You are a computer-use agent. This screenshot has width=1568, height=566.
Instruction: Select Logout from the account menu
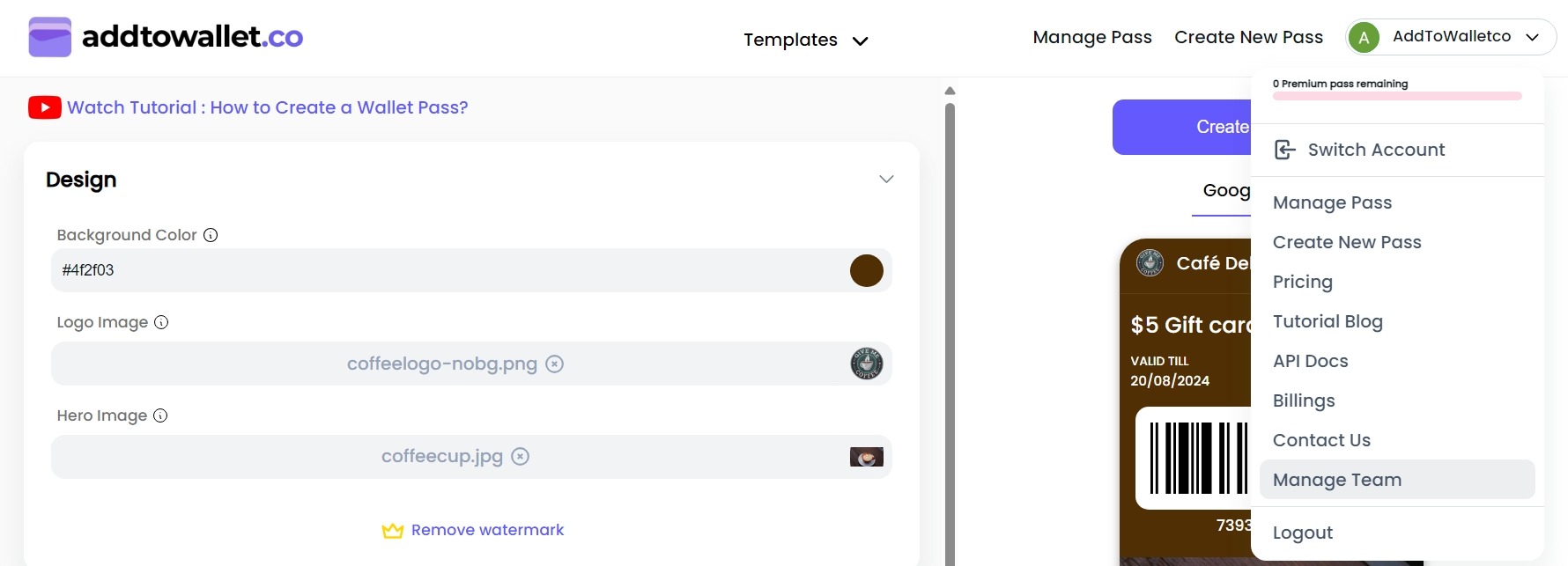(1302, 533)
